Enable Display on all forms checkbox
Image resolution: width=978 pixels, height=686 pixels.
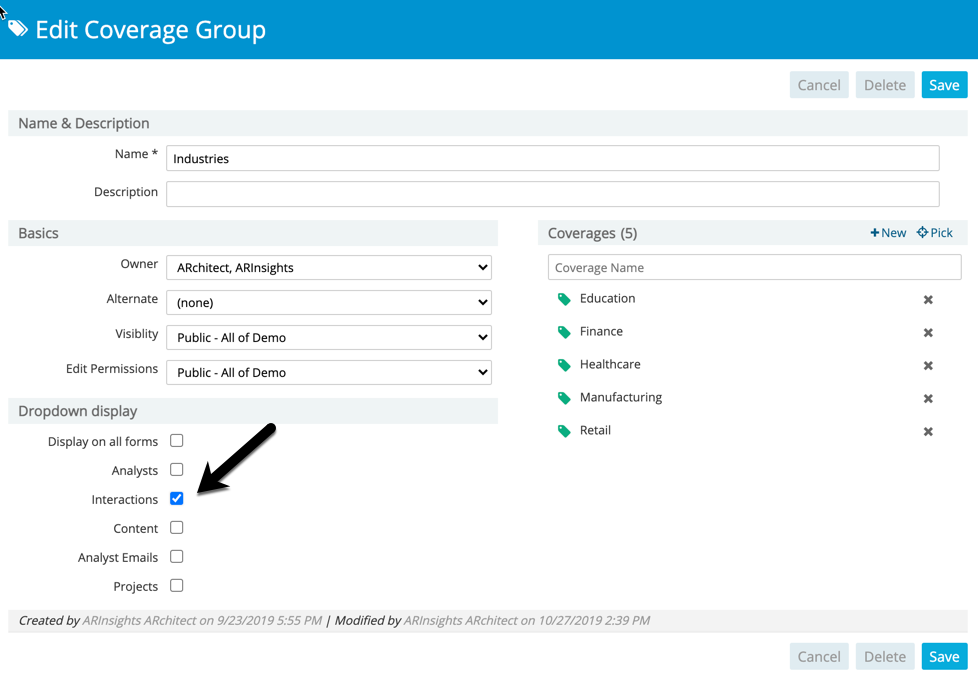(x=177, y=441)
